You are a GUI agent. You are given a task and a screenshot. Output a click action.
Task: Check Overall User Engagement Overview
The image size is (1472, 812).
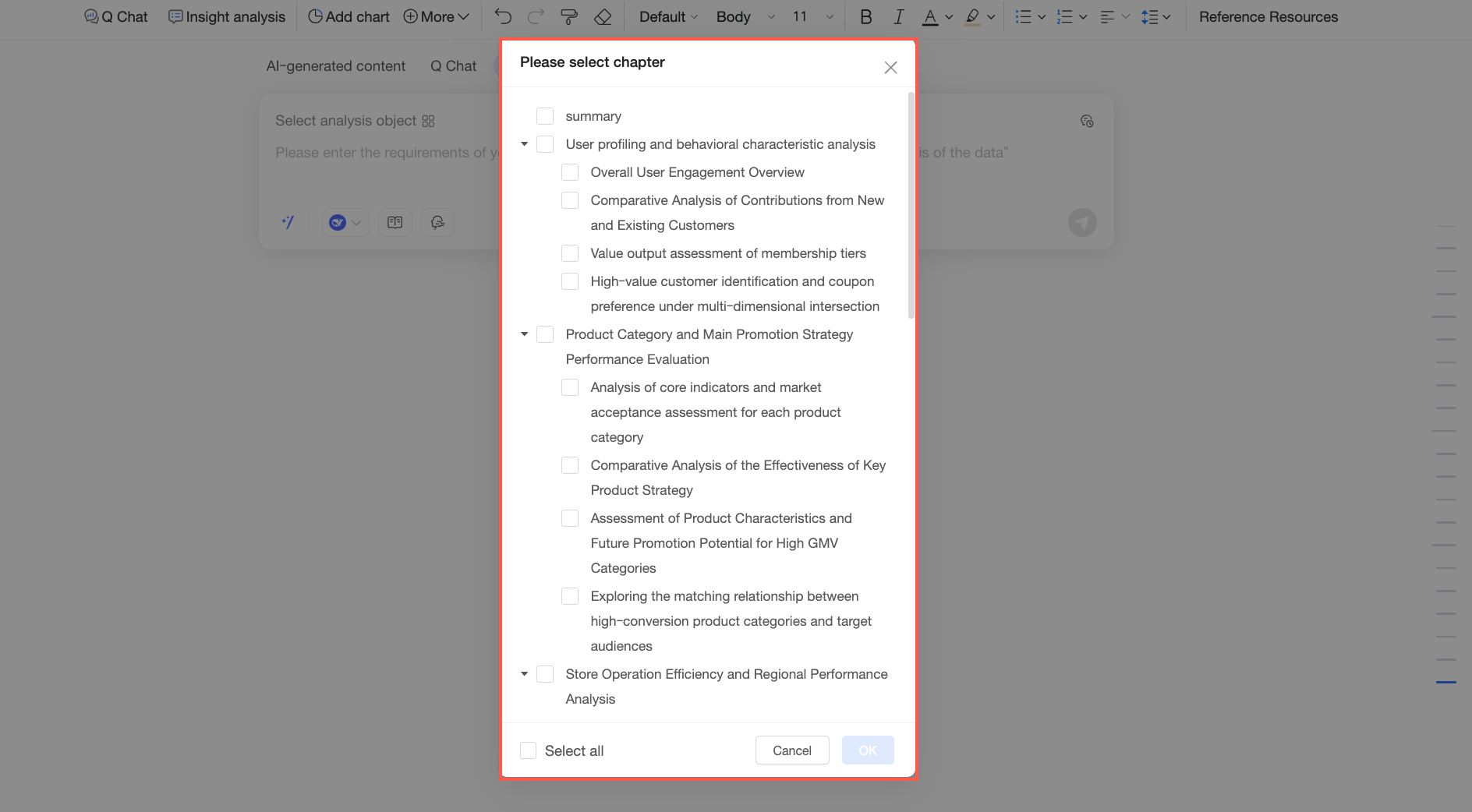pos(570,172)
